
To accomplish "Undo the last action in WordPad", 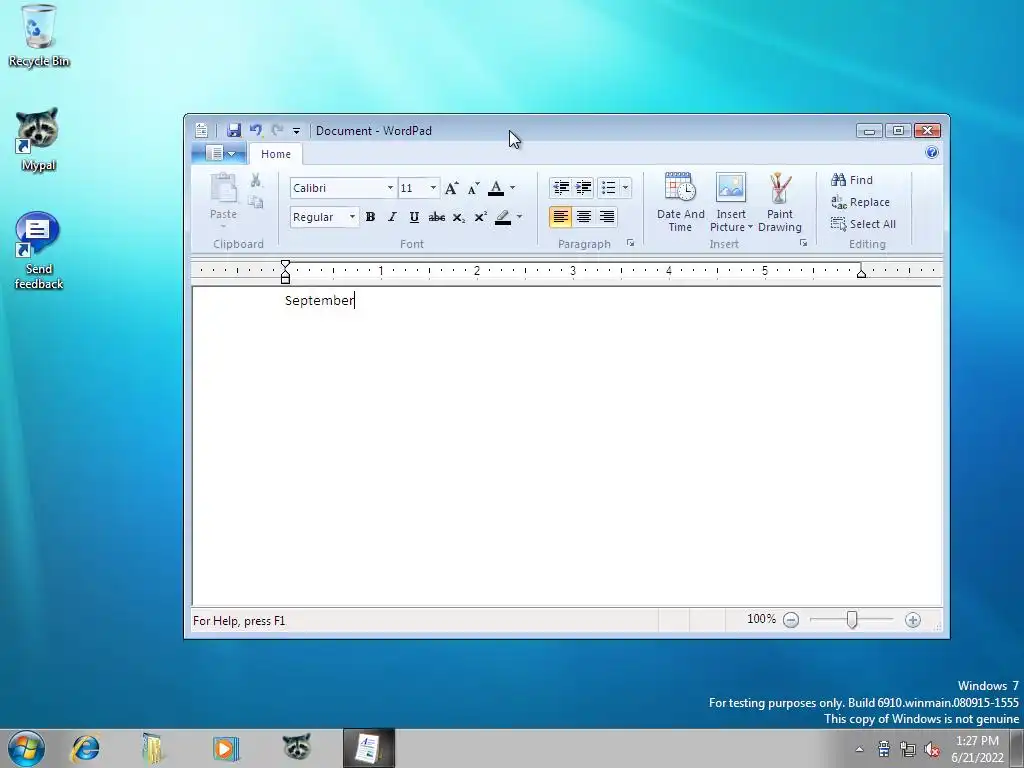I will (256, 131).
